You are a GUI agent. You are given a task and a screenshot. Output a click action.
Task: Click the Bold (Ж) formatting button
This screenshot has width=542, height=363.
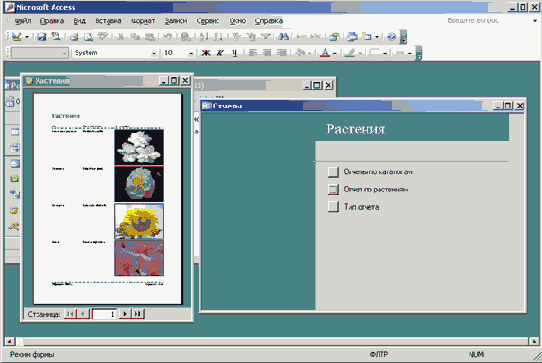click(206, 53)
